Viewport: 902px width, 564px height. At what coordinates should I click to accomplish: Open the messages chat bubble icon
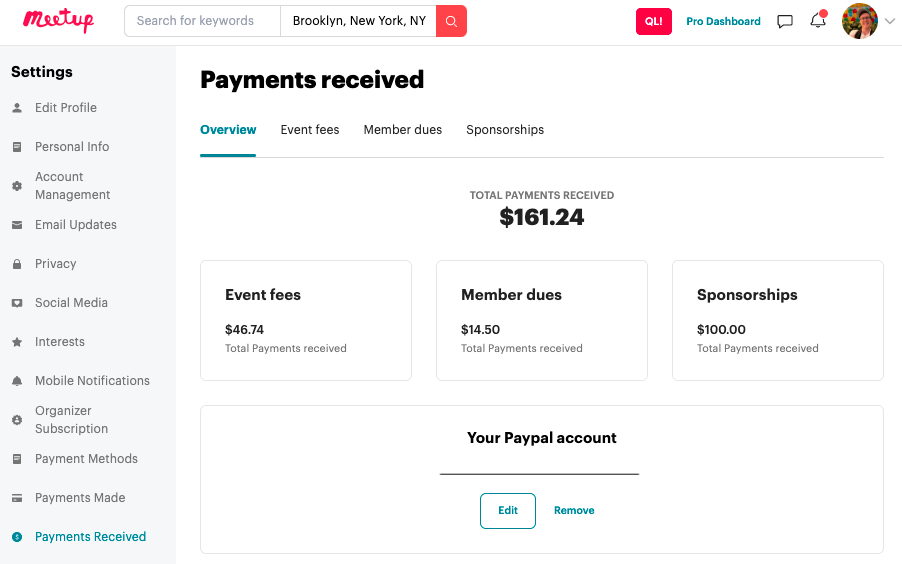[785, 21]
